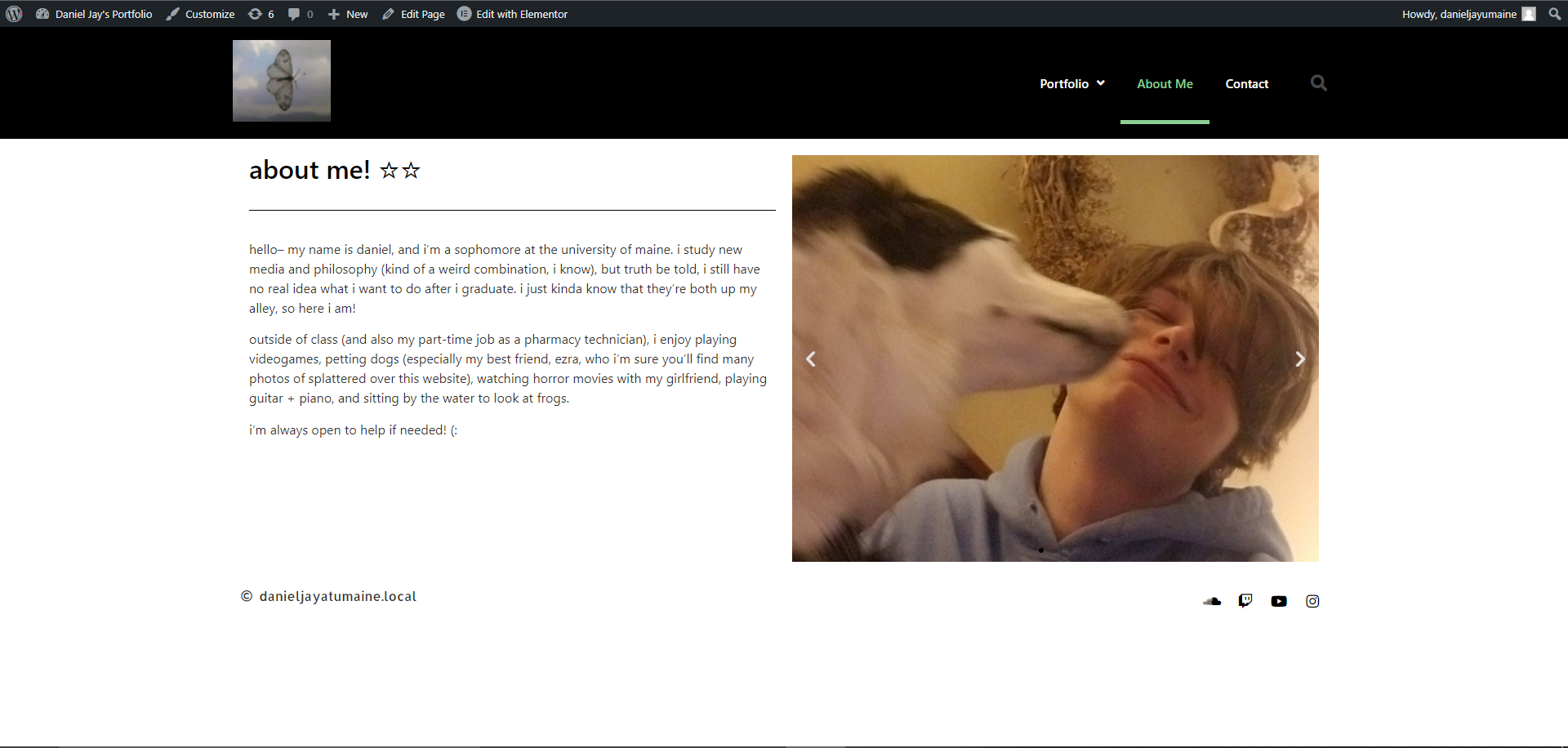The image size is (1568, 748).
Task: Click the site header search magnifier
Action: pos(1319,83)
